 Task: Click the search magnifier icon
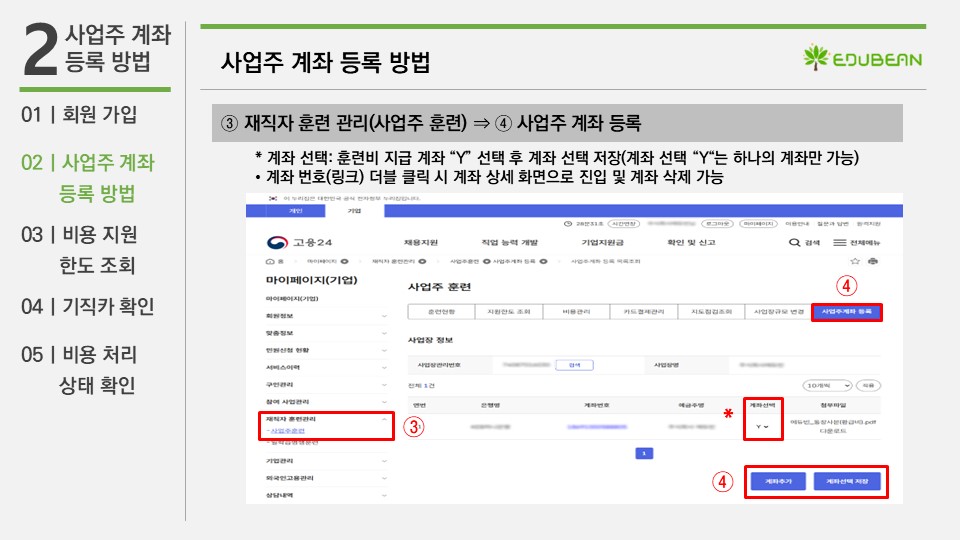pyautogui.click(x=795, y=243)
